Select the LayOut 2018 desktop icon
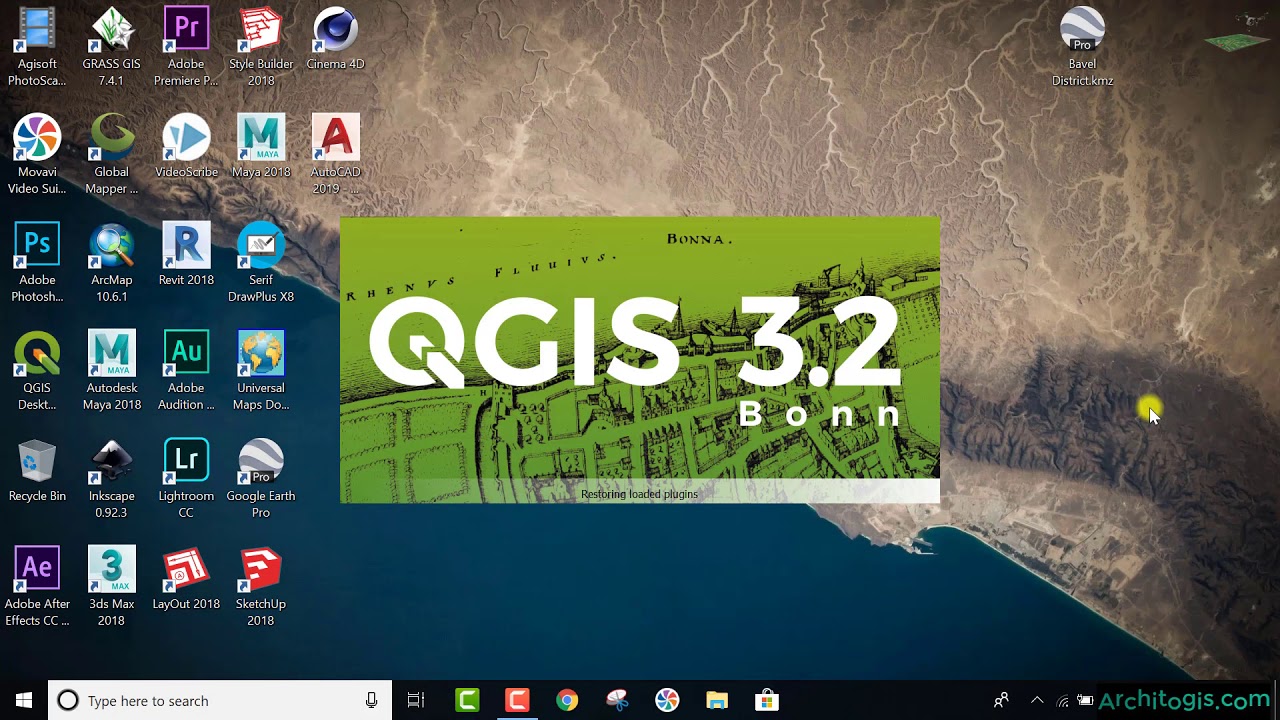Viewport: 1280px width, 720px height. pos(186,578)
